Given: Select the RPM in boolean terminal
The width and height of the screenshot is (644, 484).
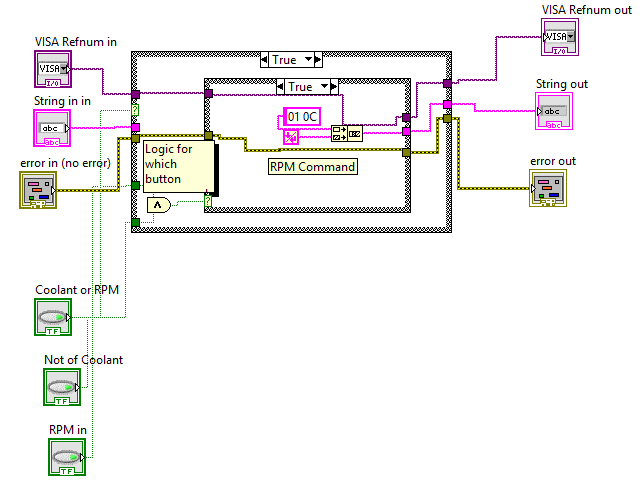Looking at the screenshot, I should click(67, 457).
